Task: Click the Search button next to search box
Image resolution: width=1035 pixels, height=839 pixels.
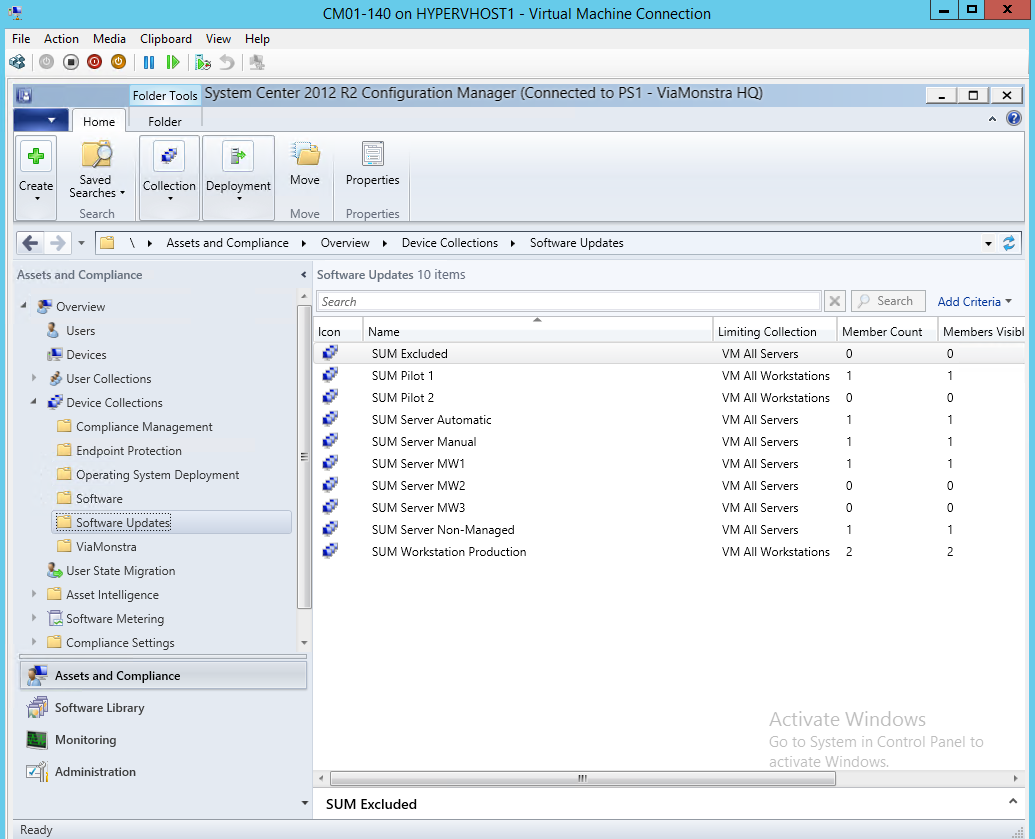Action: (x=885, y=301)
